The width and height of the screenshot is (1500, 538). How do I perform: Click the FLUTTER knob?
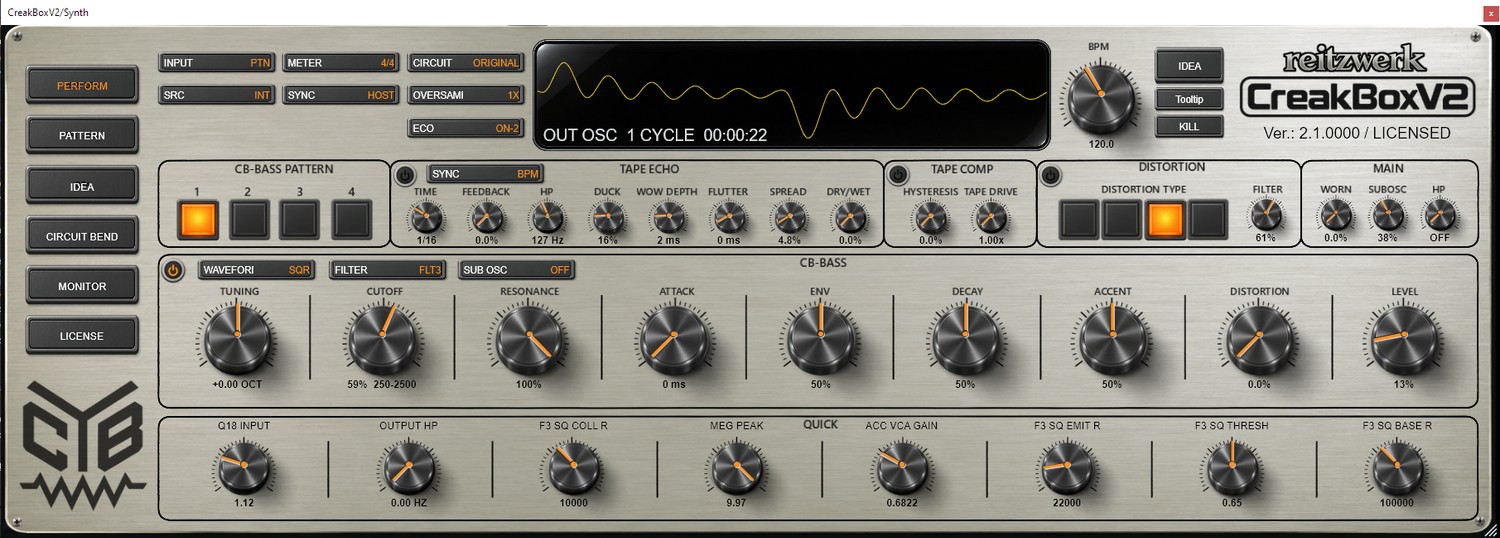728,216
